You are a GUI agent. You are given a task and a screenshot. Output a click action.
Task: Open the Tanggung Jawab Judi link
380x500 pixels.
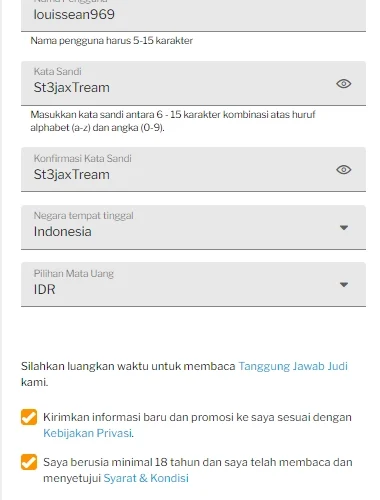point(293,366)
